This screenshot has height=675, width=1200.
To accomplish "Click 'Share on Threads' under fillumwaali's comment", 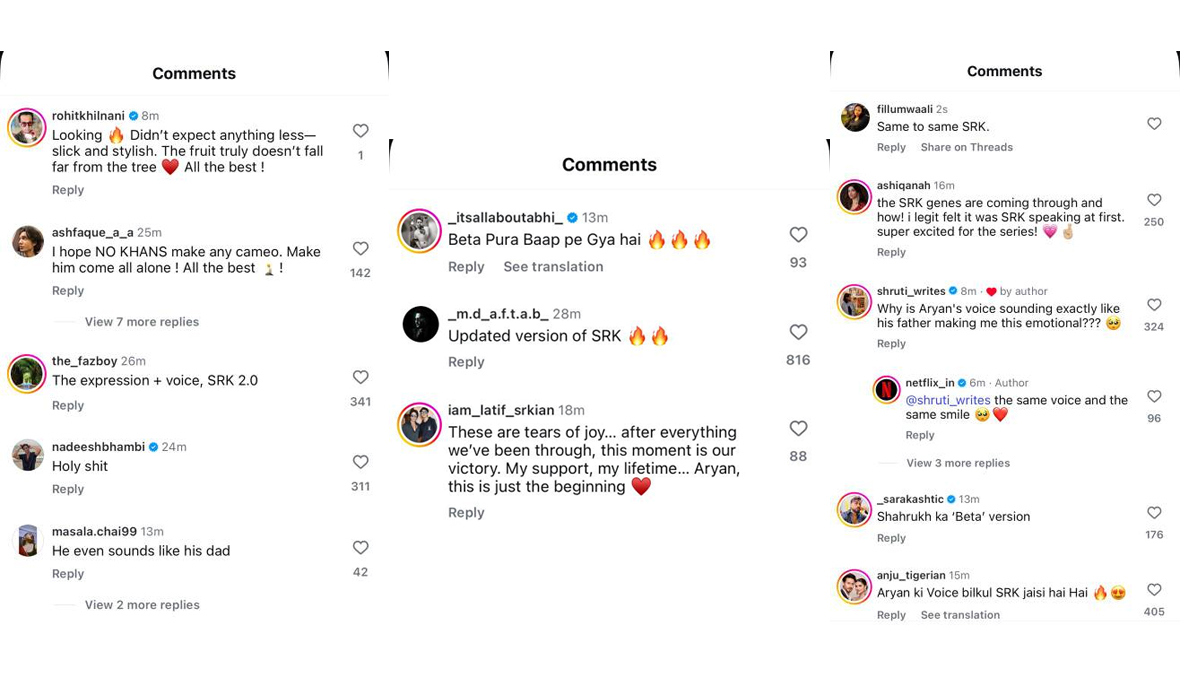I will (966, 147).
